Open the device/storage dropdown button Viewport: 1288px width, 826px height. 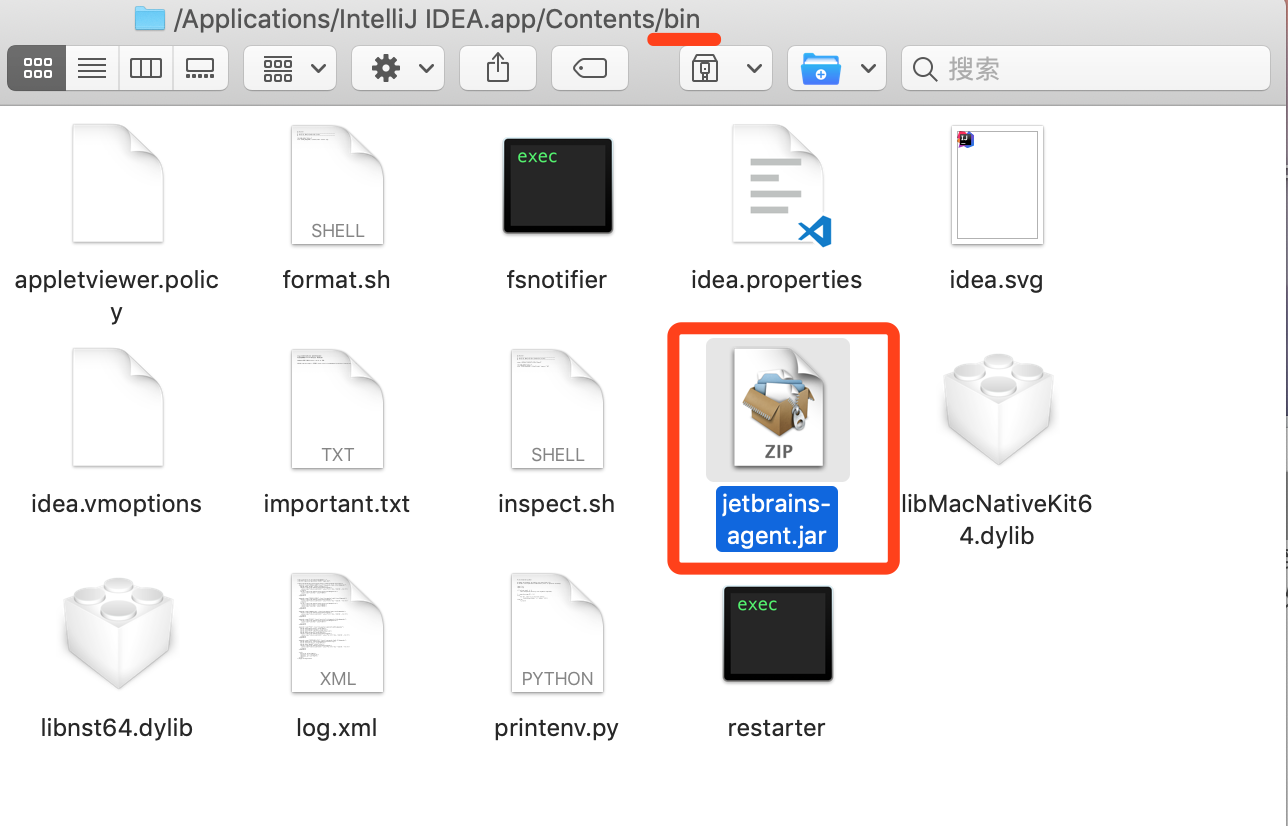(726, 68)
